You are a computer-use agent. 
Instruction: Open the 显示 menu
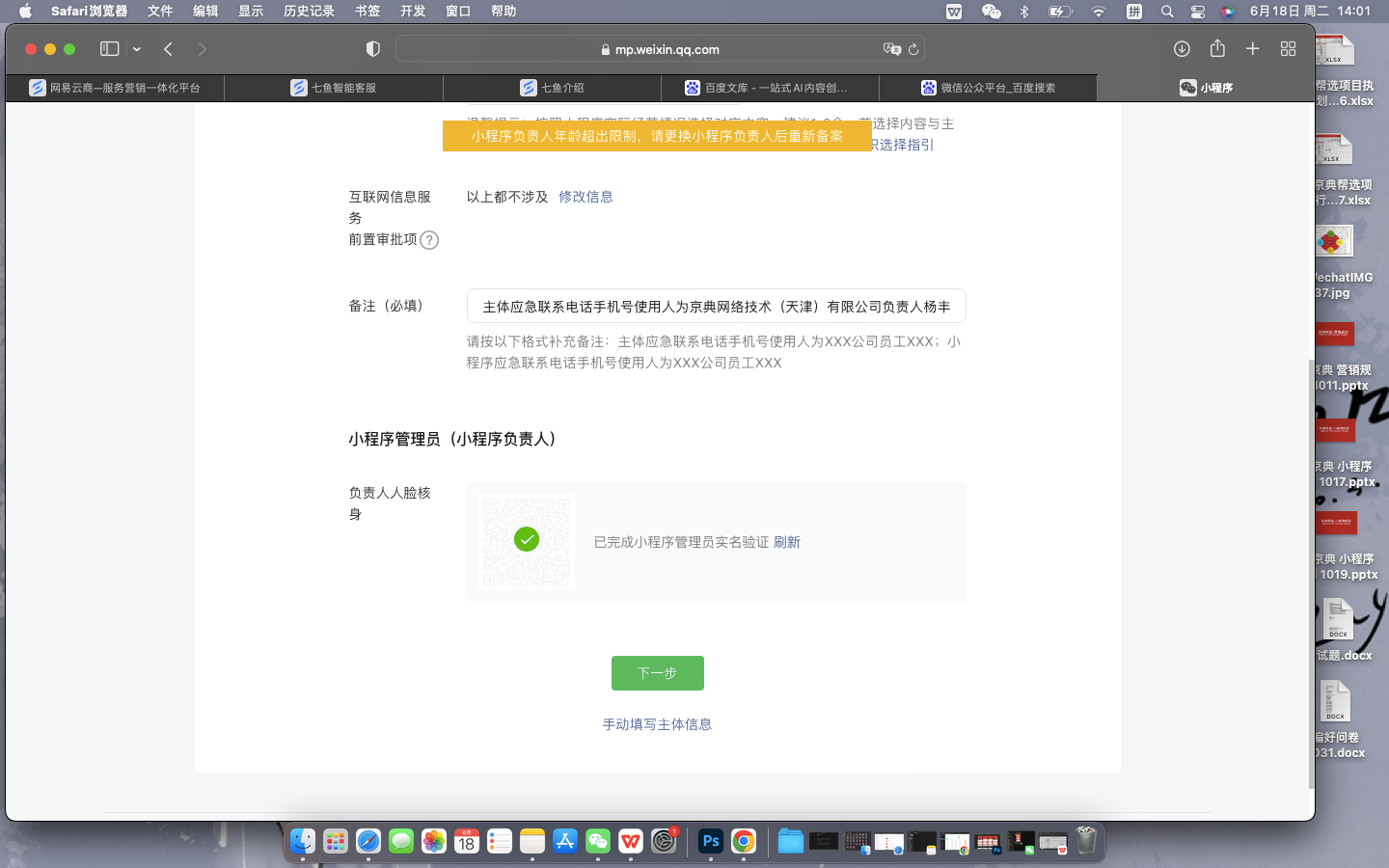(x=251, y=12)
